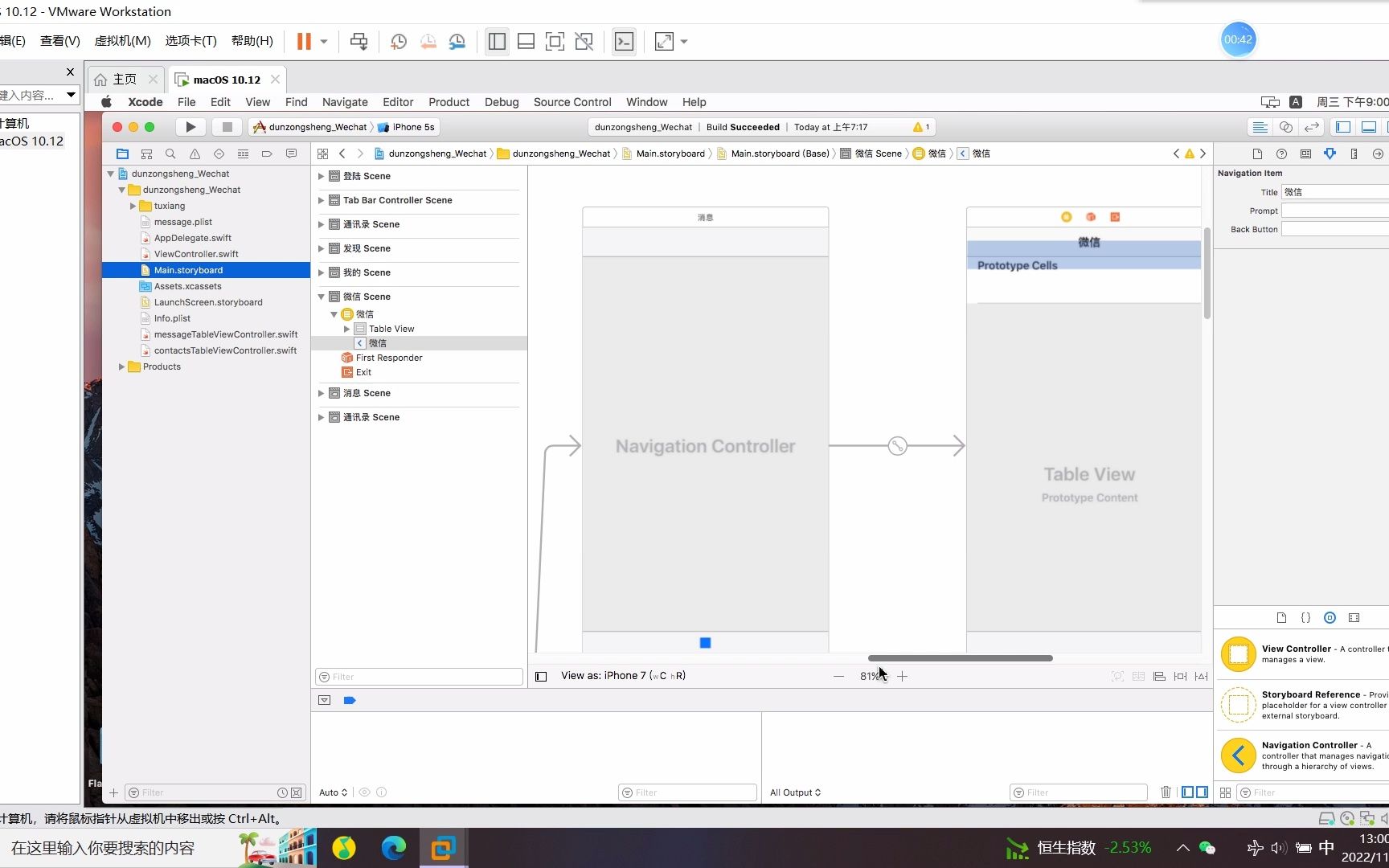Collapse the 微信 Scene disclosure triangle
Viewport: 1389px width, 868px height.
click(x=321, y=297)
